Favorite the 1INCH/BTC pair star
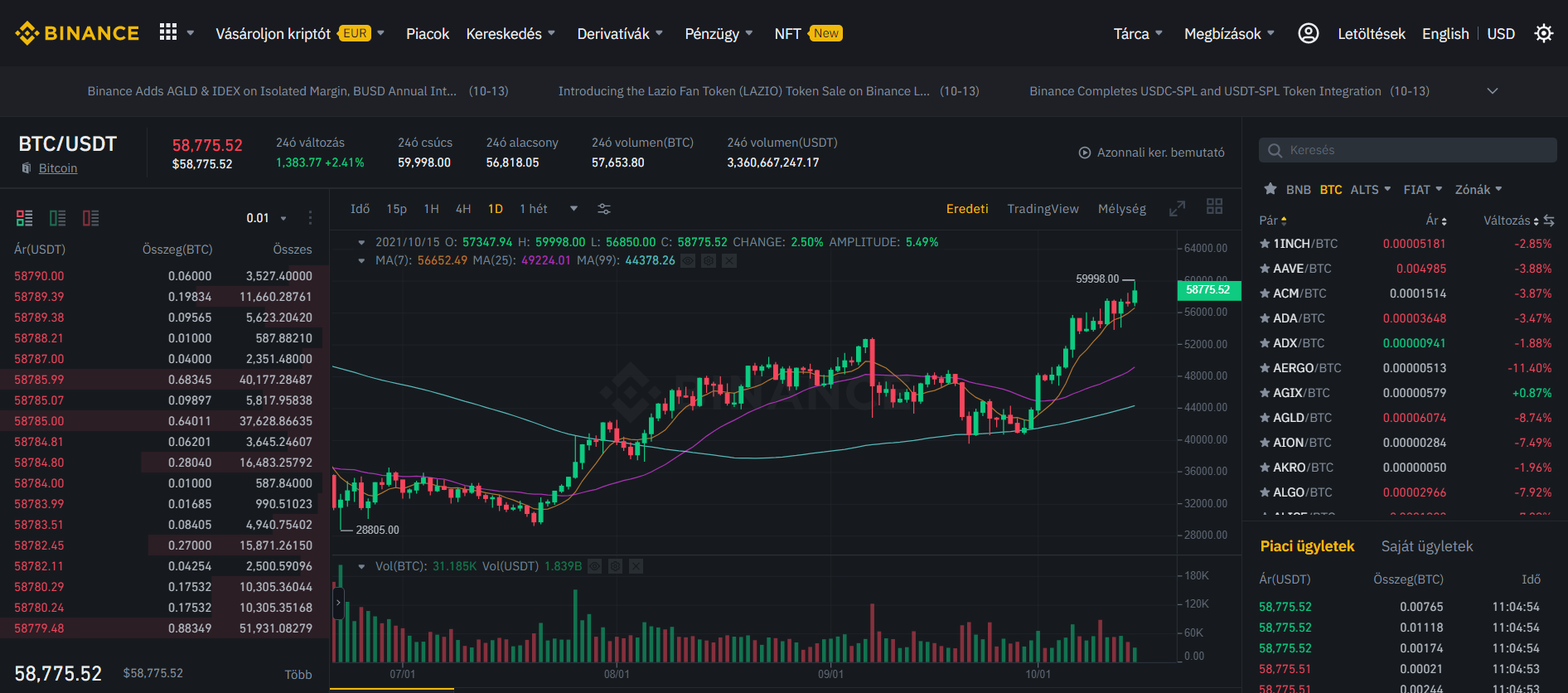 click(1265, 244)
